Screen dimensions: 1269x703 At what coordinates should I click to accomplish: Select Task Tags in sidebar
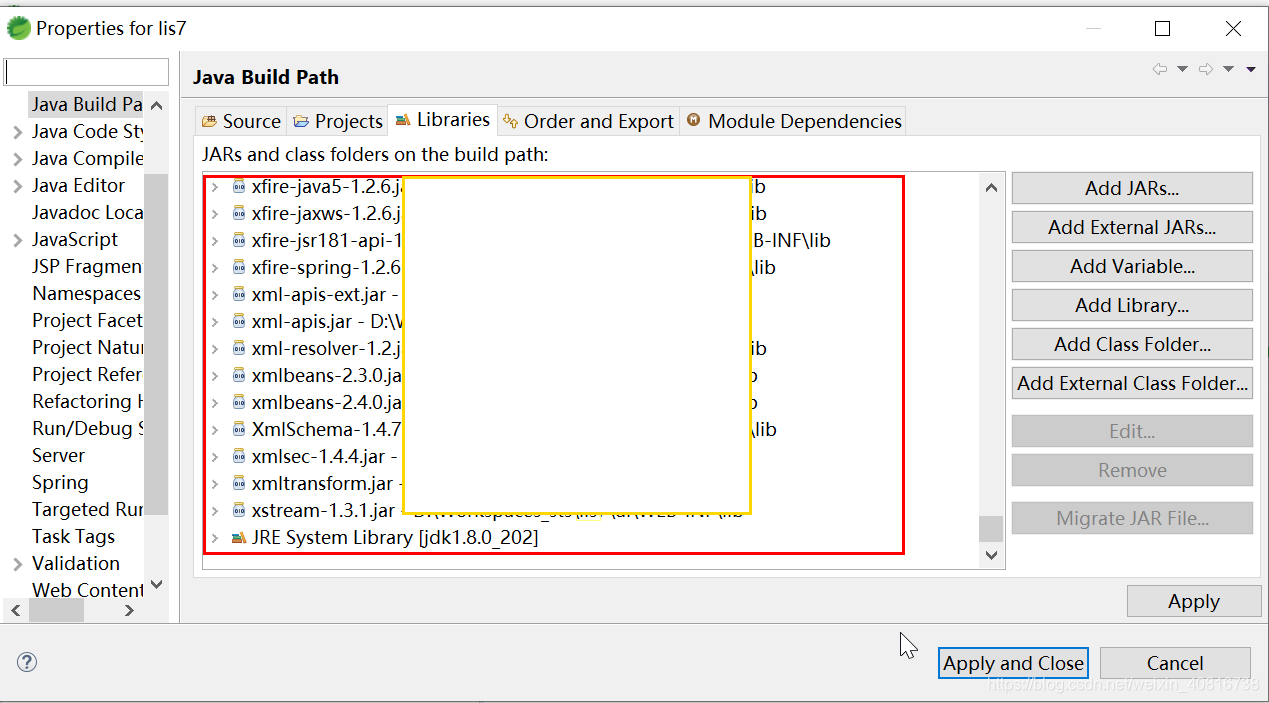pos(73,537)
